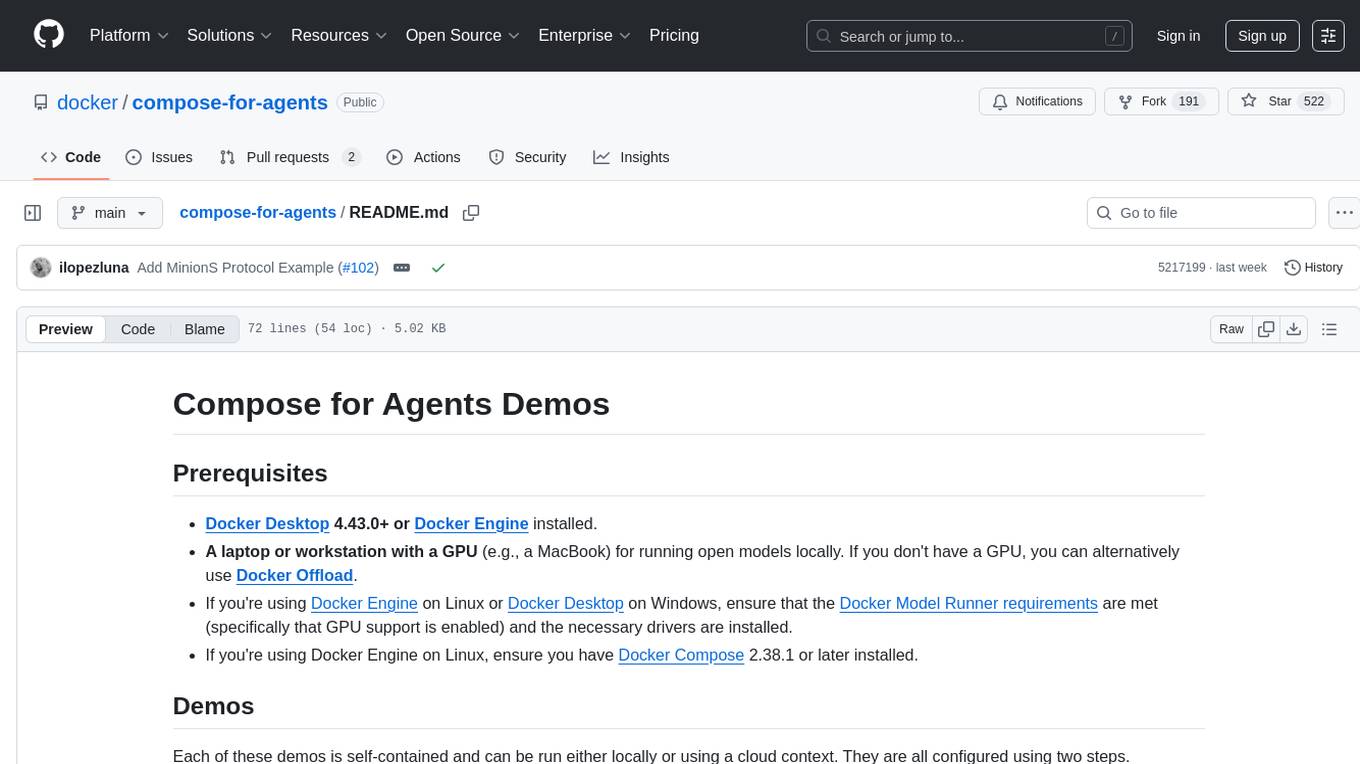Viewport: 1360px width, 764px height.
Task: Open the bold Docker Desktop link
Action: [267, 523]
